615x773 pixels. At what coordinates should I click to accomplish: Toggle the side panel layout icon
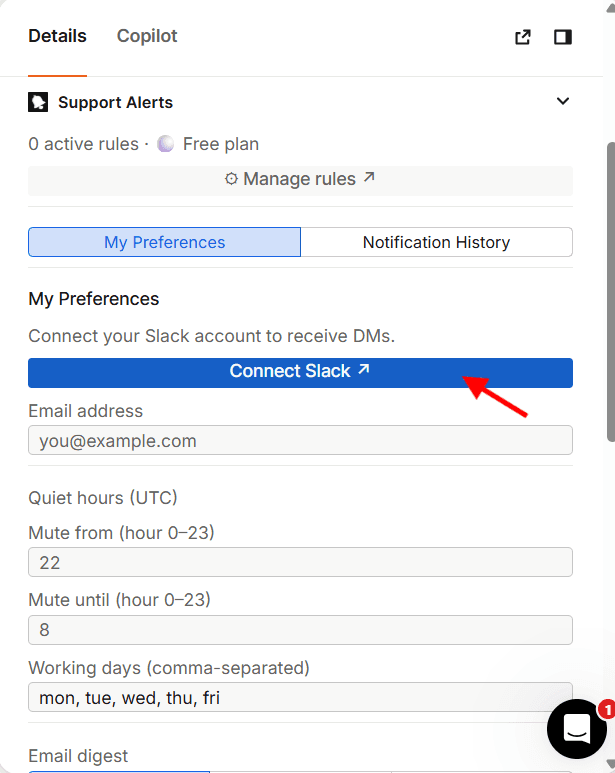point(563,37)
